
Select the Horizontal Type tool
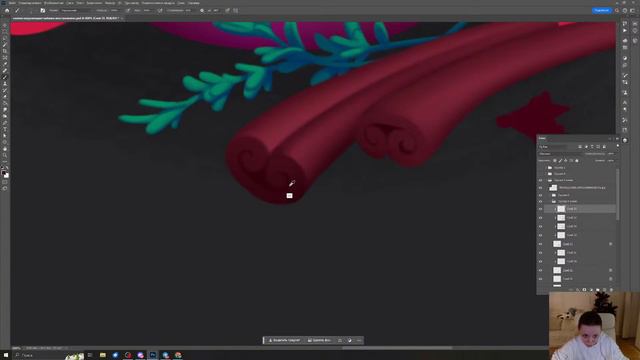5,129
